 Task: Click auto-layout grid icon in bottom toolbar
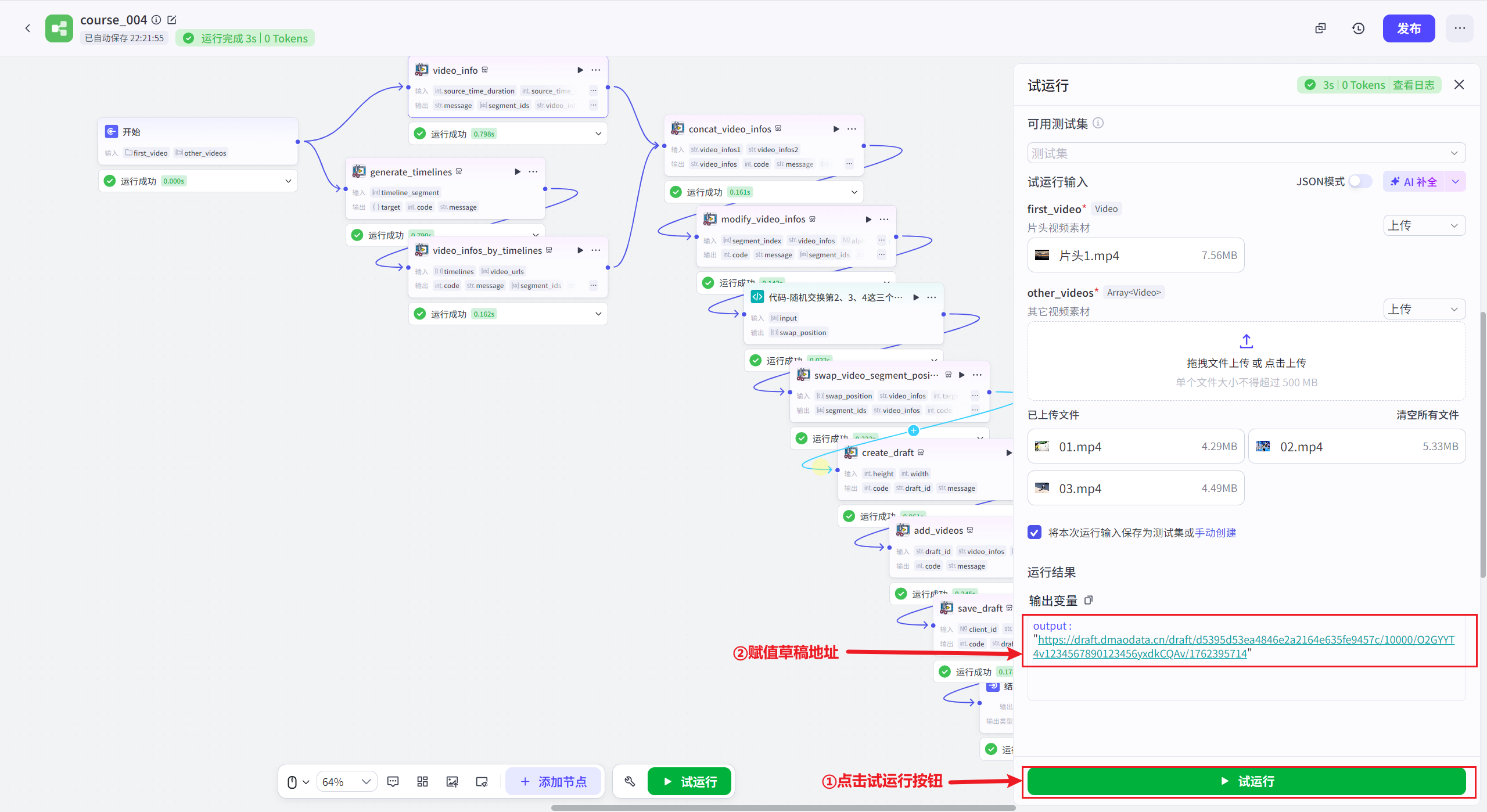[422, 782]
